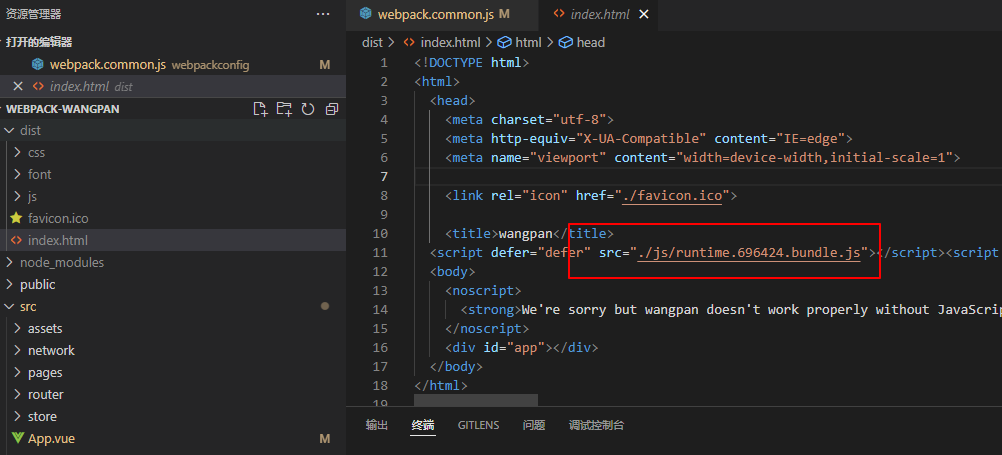Open the 终端 panel tab
The height and width of the screenshot is (455, 1002).
tap(423, 425)
